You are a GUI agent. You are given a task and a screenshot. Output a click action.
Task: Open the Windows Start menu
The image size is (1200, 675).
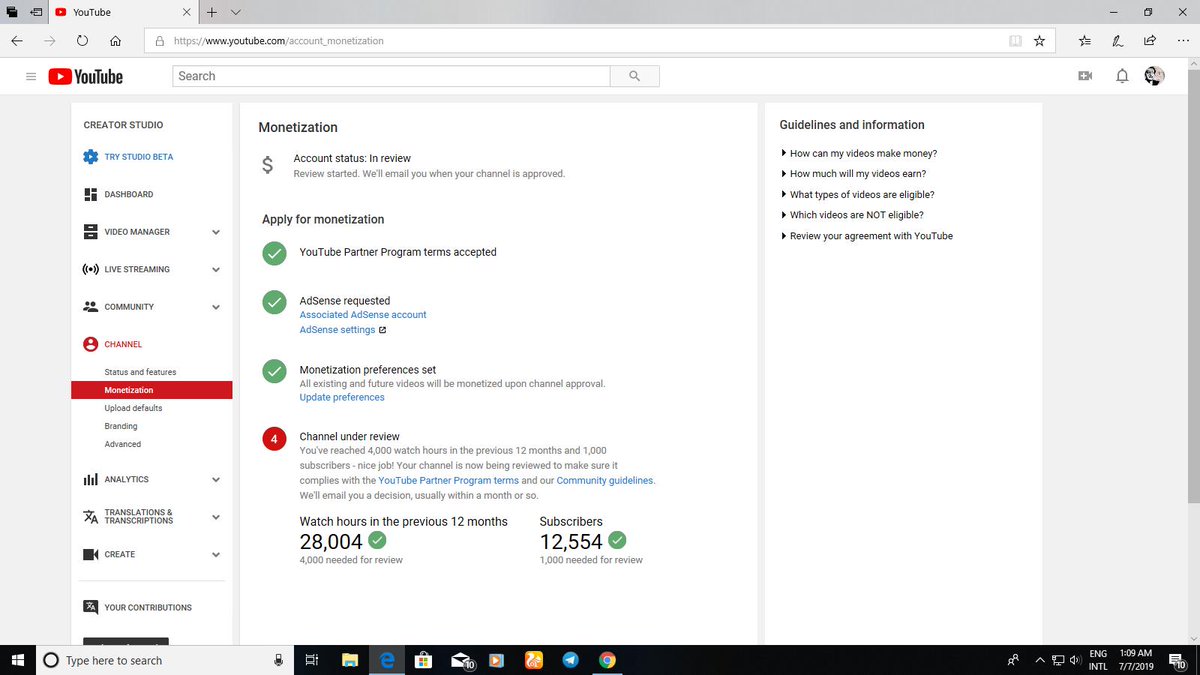point(17,660)
